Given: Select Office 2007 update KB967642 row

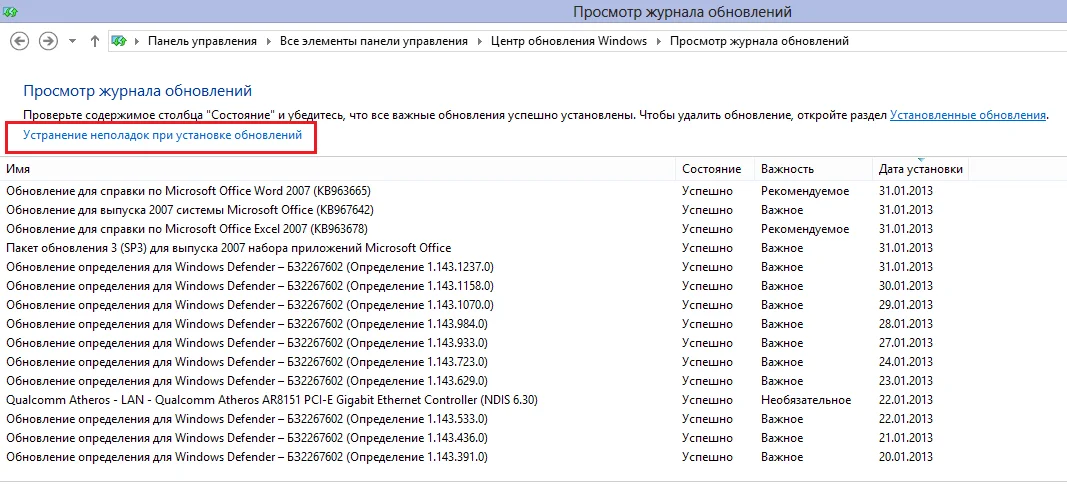Looking at the screenshot, I should pos(485,210).
